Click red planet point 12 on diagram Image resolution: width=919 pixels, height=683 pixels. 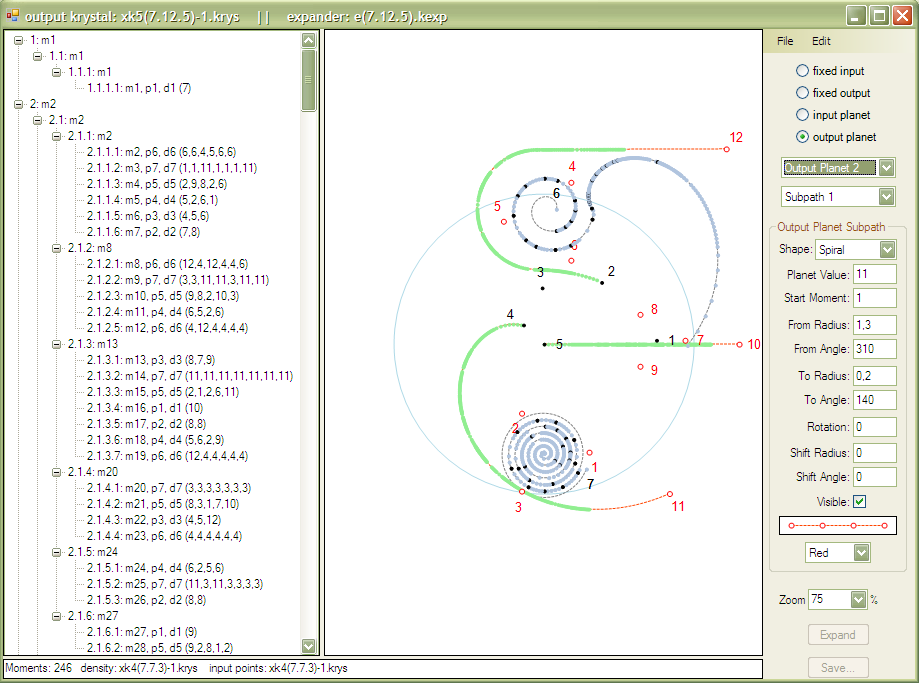(x=726, y=149)
